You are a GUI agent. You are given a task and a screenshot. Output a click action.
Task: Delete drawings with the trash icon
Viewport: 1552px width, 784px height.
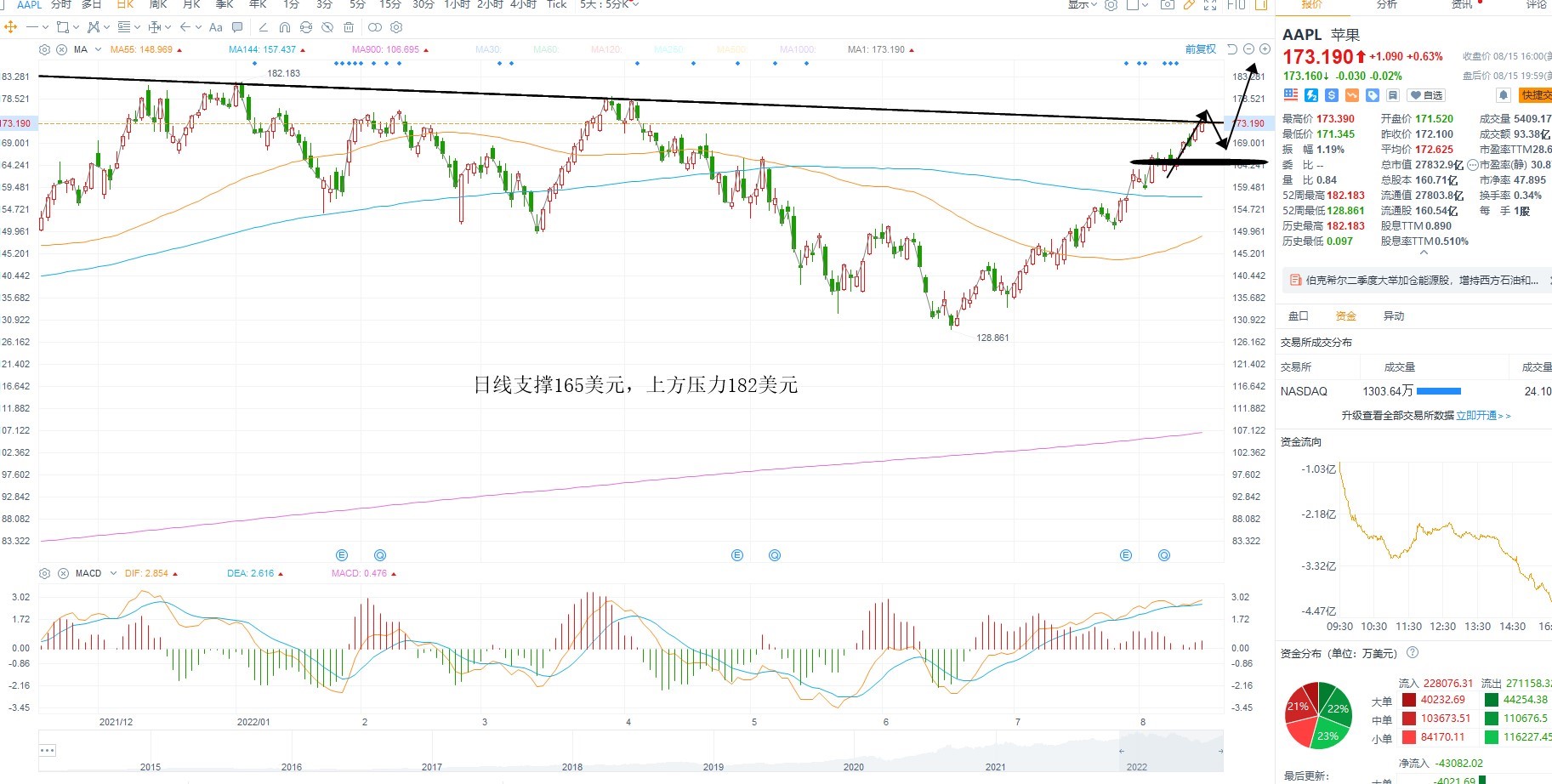coord(349,27)
